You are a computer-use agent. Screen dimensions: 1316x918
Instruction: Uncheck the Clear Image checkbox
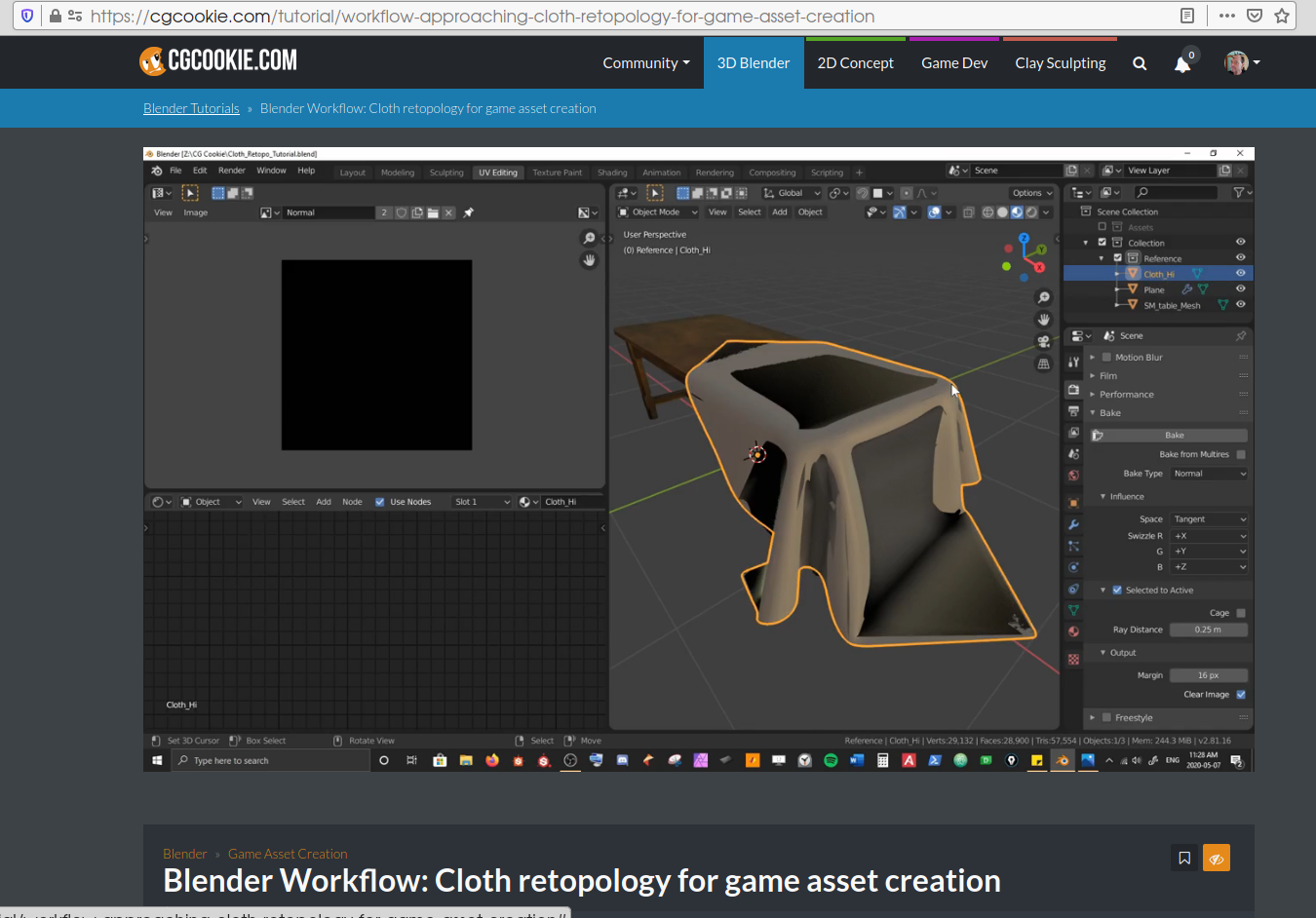1241,695
